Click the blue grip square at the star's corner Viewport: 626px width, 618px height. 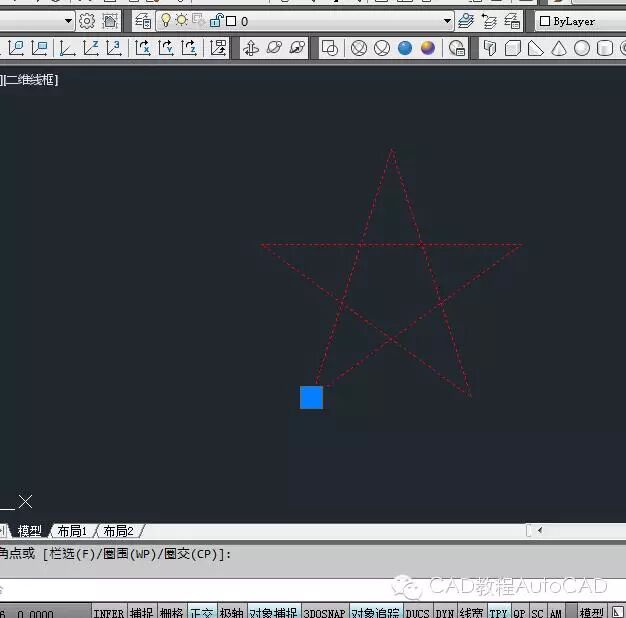311,397
